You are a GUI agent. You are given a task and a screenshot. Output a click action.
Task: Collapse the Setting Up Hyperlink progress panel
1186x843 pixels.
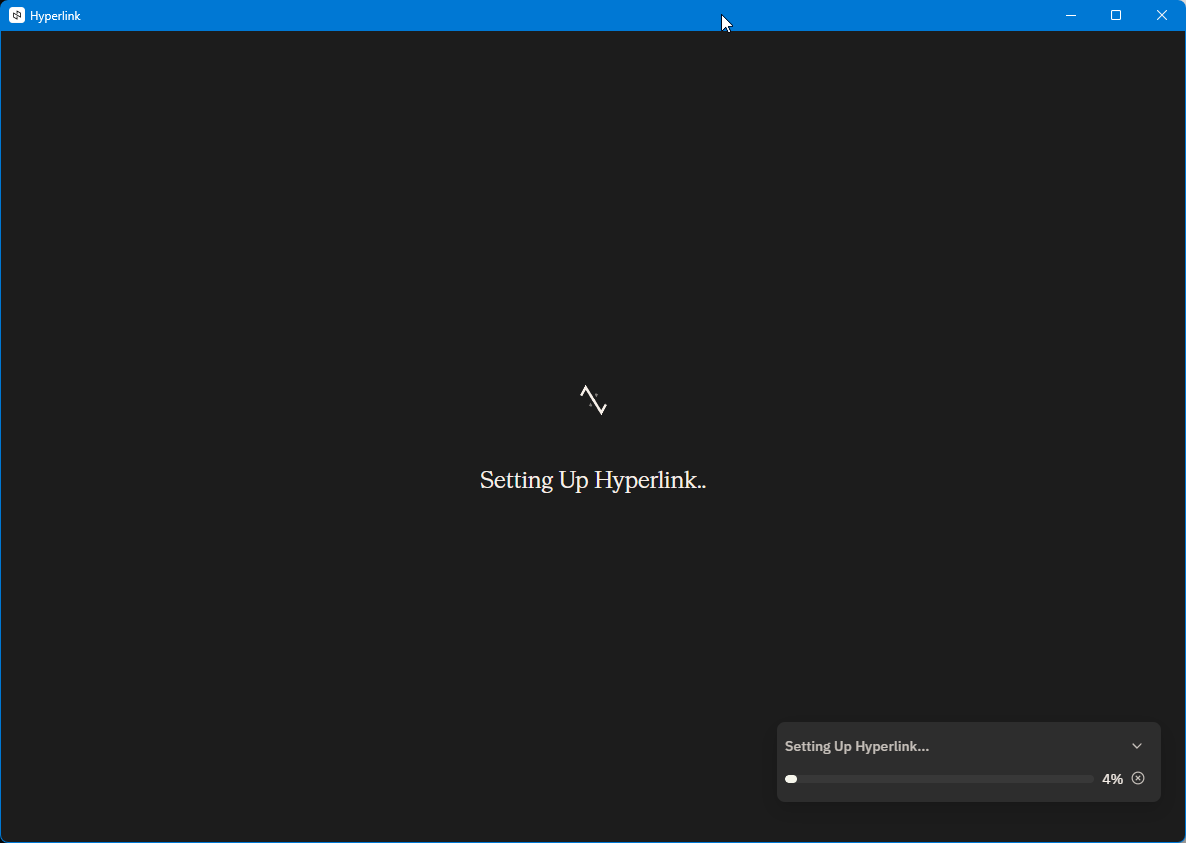click(x=1137, y=746)
